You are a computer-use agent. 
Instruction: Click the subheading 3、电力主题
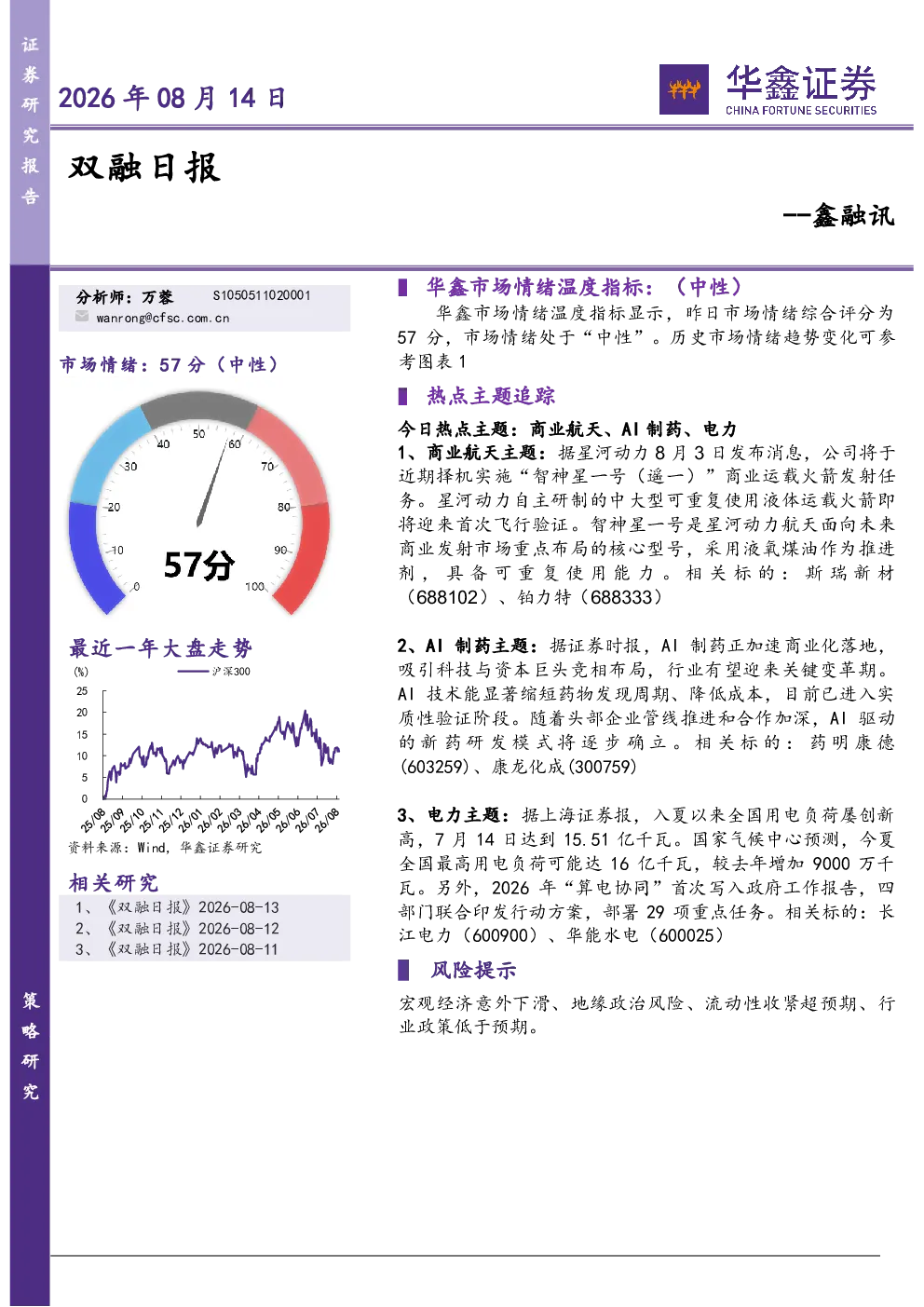point(454,815)
